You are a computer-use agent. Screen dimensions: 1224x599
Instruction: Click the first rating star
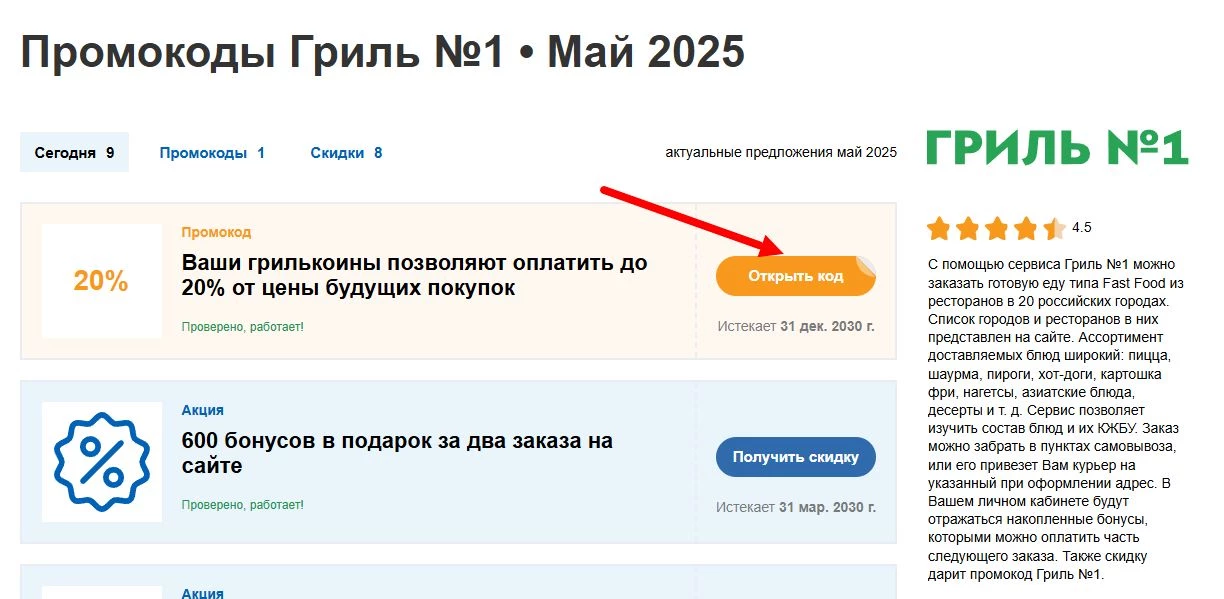click(x=938, y=228)
